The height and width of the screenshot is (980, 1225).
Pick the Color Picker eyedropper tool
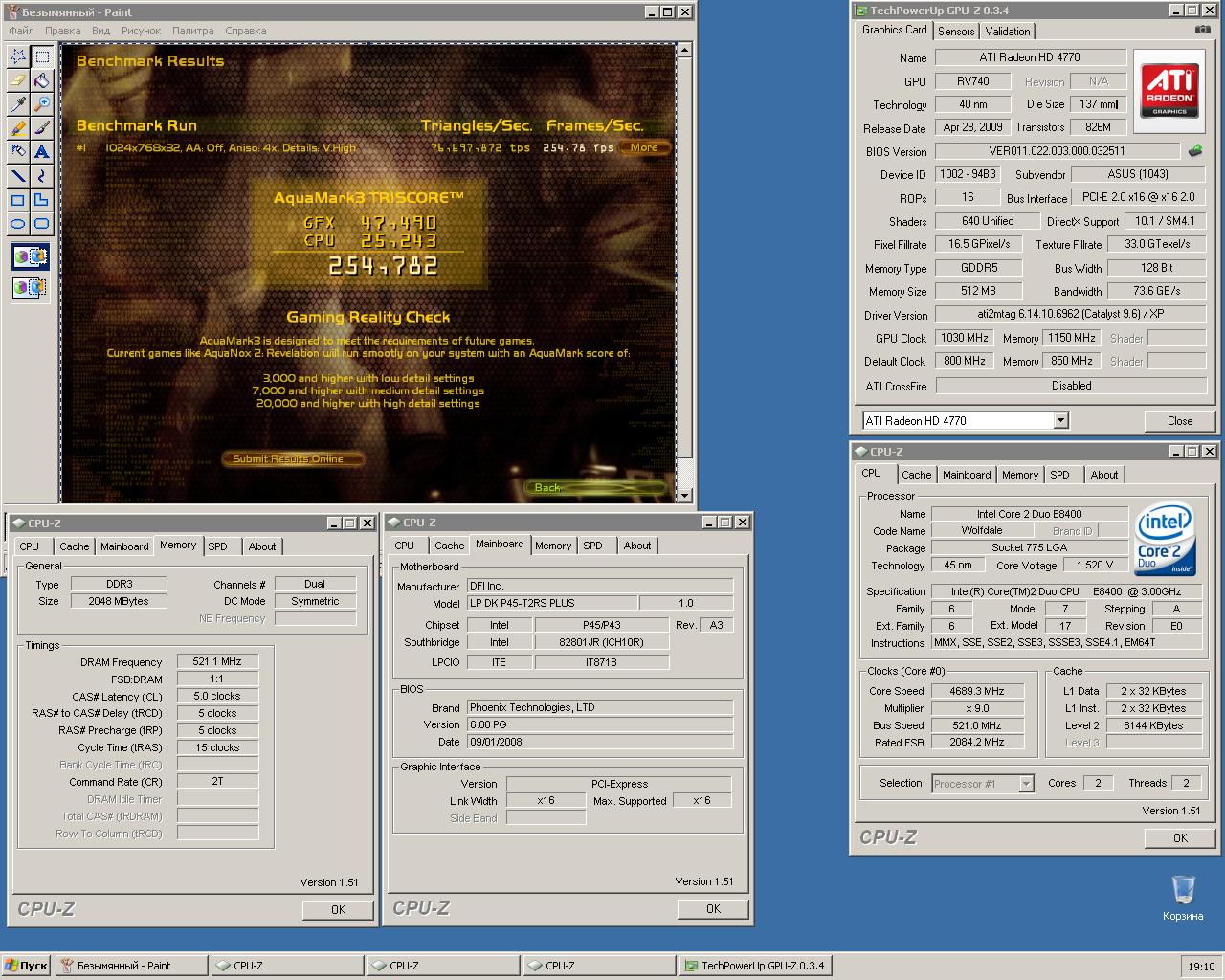pyautogui.click(x=18, y=104)
